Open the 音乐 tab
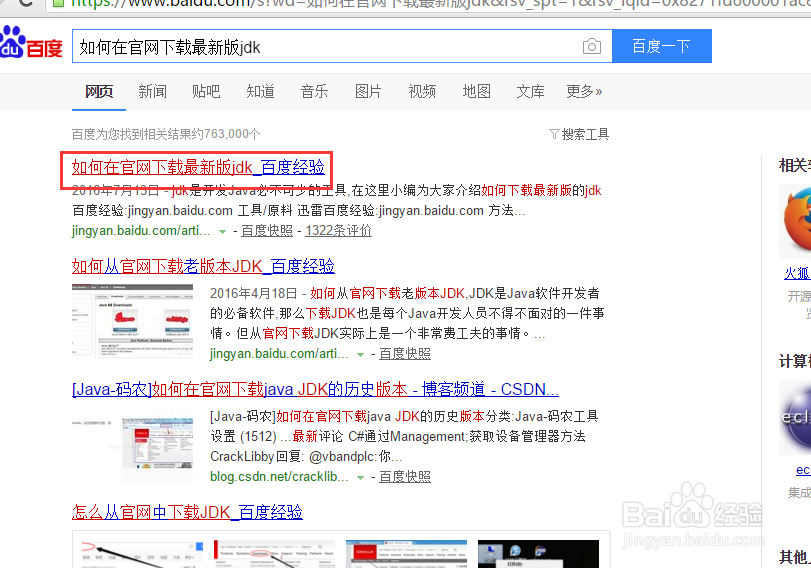Screen dimensions: 811x568 [x=314, y=92]
